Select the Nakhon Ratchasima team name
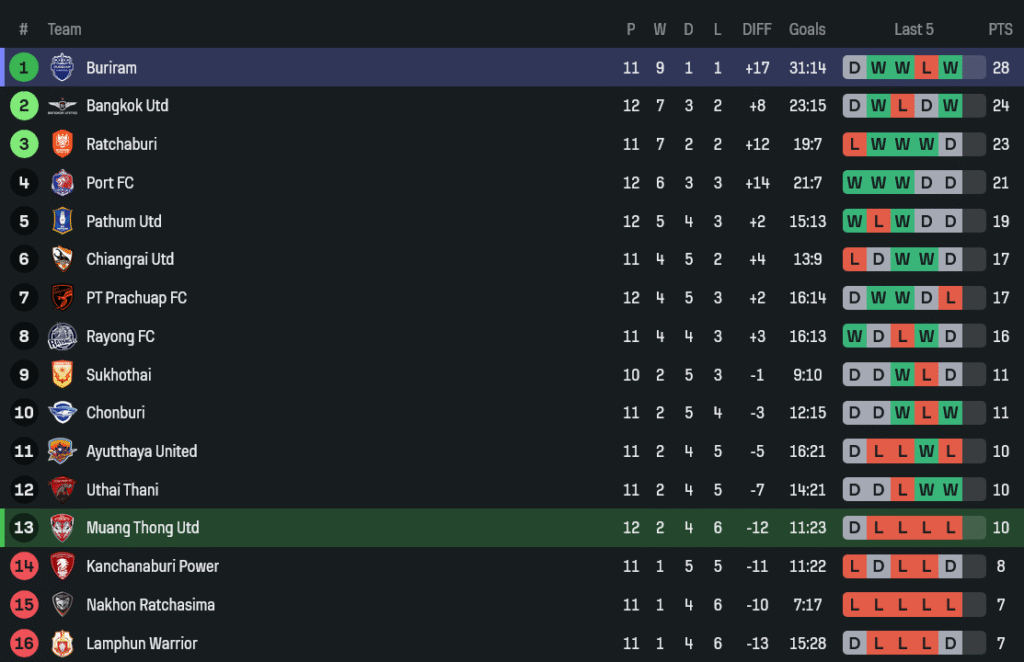Image resolution: width=1024 pixels, height=662 pixels. tap(150, 605)
